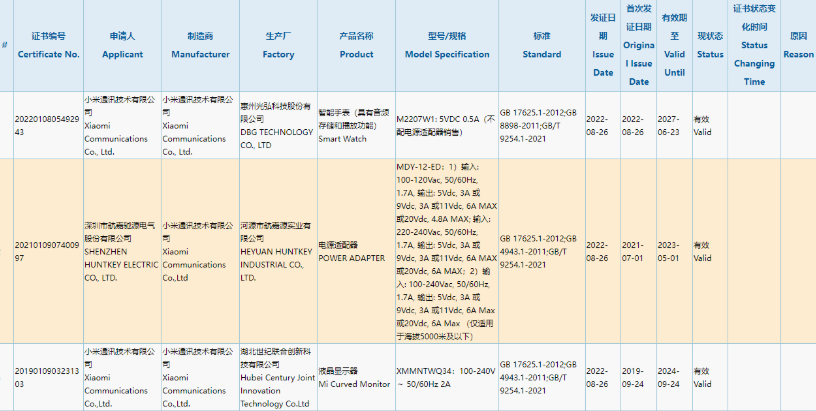Select the Manufacturer column header
Screen dimensions: 816x411
tap(200, 45)
